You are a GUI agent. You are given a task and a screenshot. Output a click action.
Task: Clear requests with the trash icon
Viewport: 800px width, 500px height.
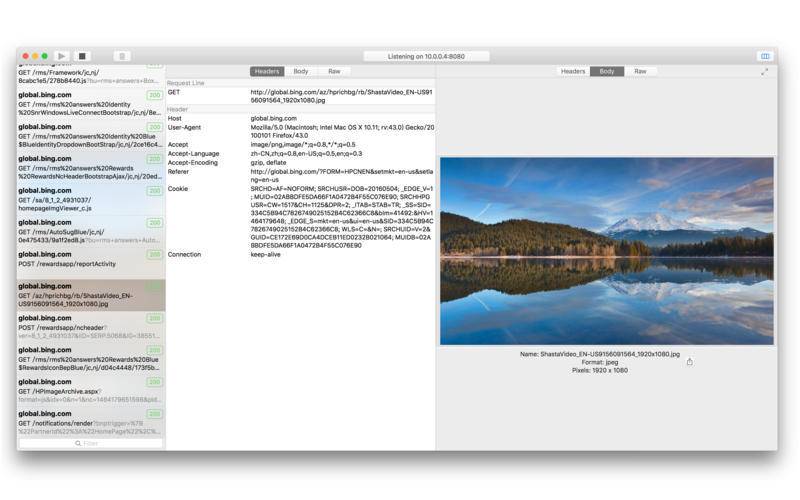[x=122, y=56]
